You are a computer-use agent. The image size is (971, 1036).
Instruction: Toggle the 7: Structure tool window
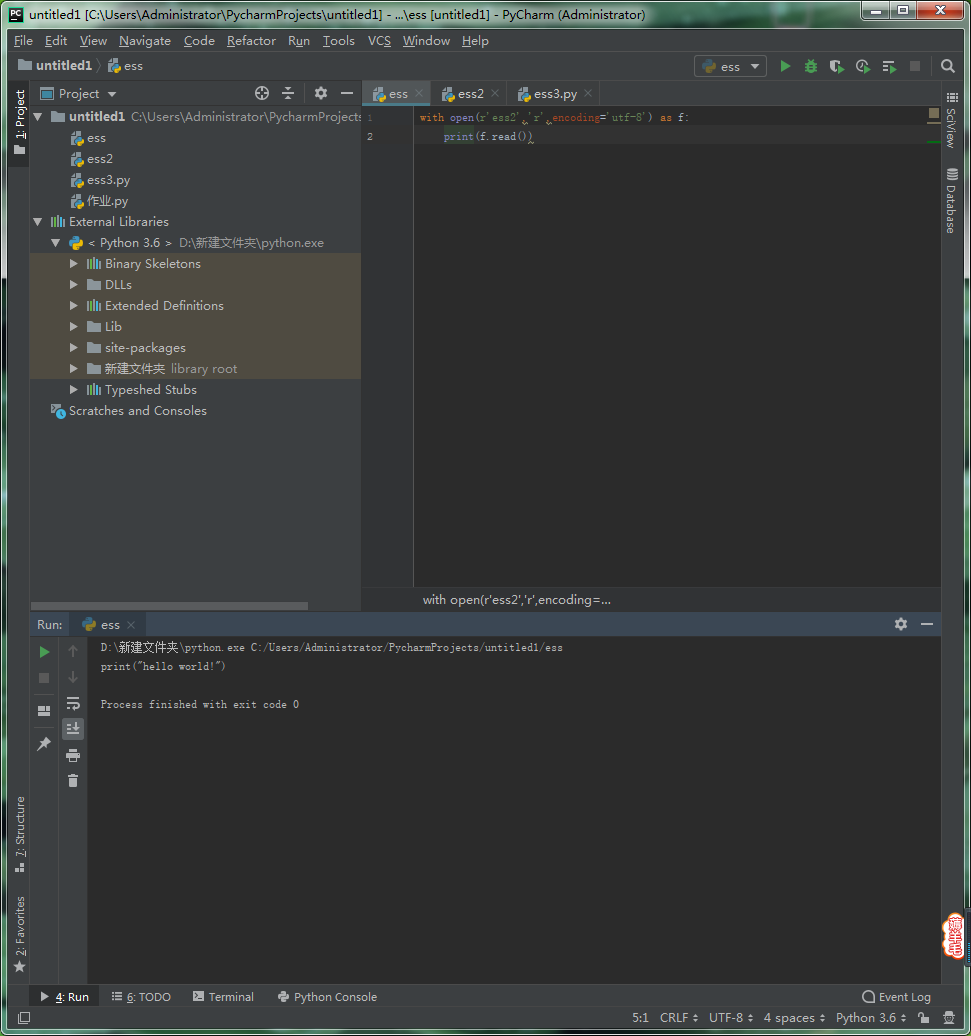pyautogui.click(x=19, y=834)
